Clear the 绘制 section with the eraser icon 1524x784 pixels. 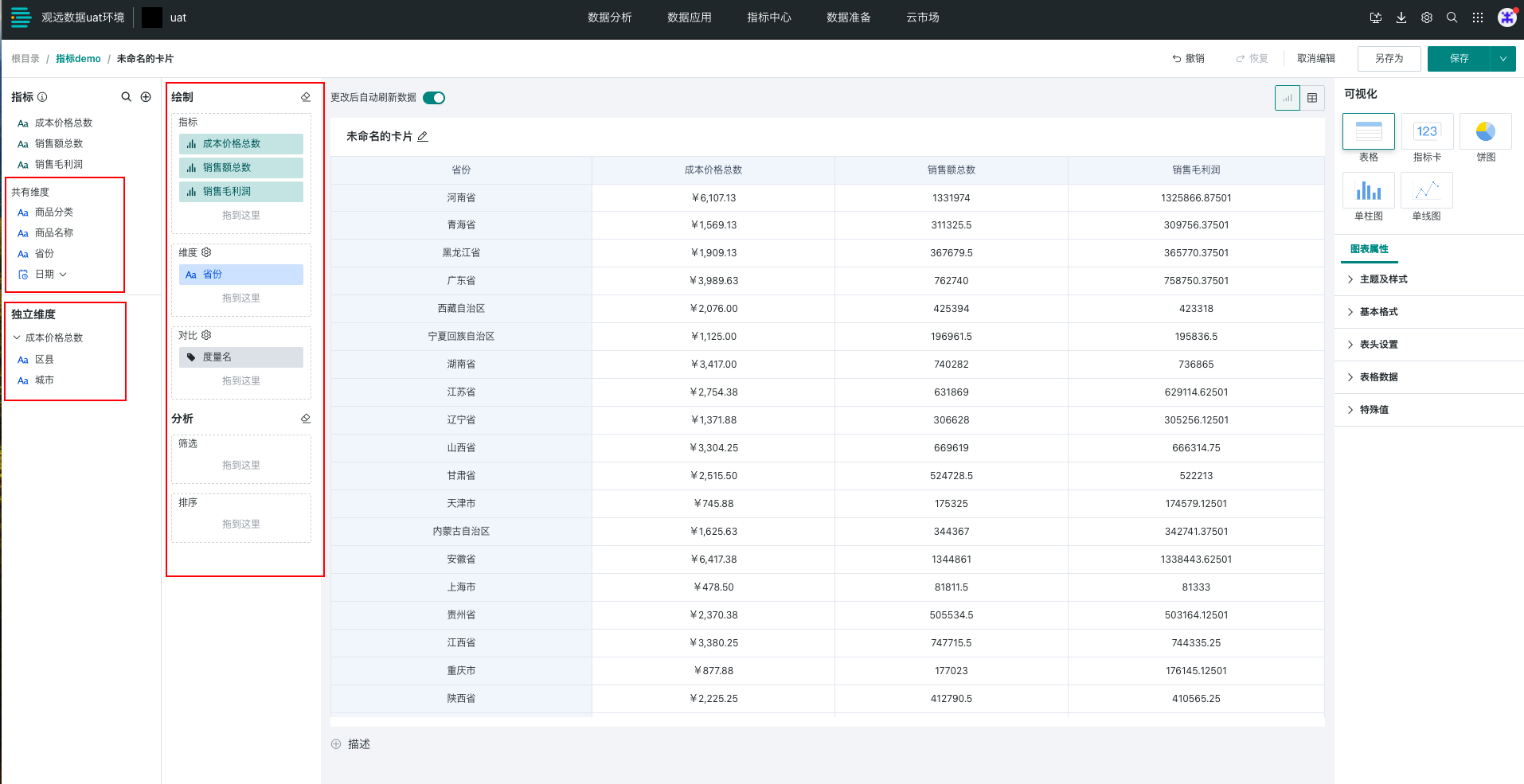[306, 97]
